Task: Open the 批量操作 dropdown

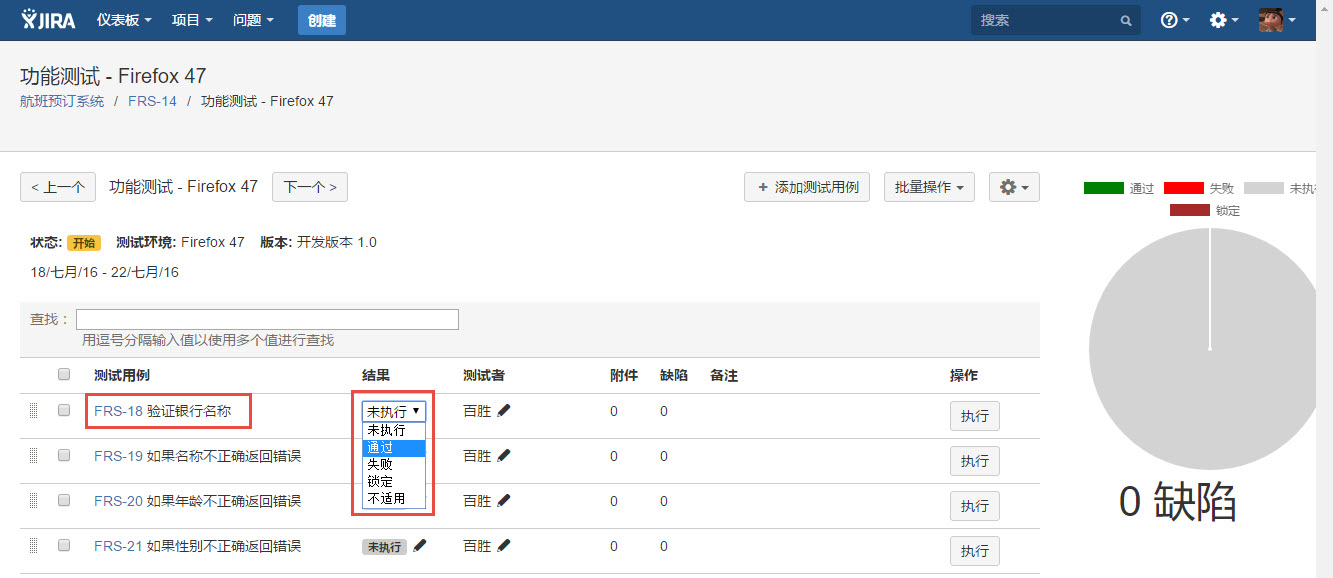Action: pyautogui.click(x=929, y=187)
